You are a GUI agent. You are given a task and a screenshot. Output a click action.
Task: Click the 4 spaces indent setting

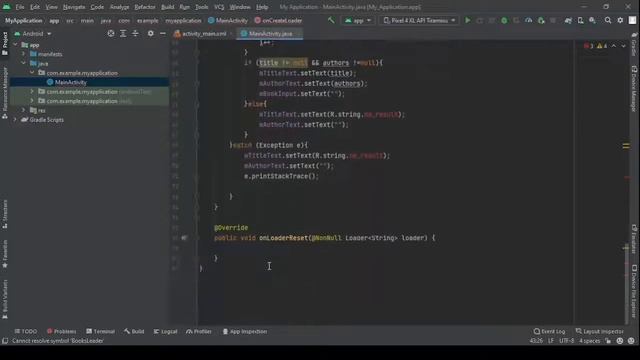click(x=589, y=341)
